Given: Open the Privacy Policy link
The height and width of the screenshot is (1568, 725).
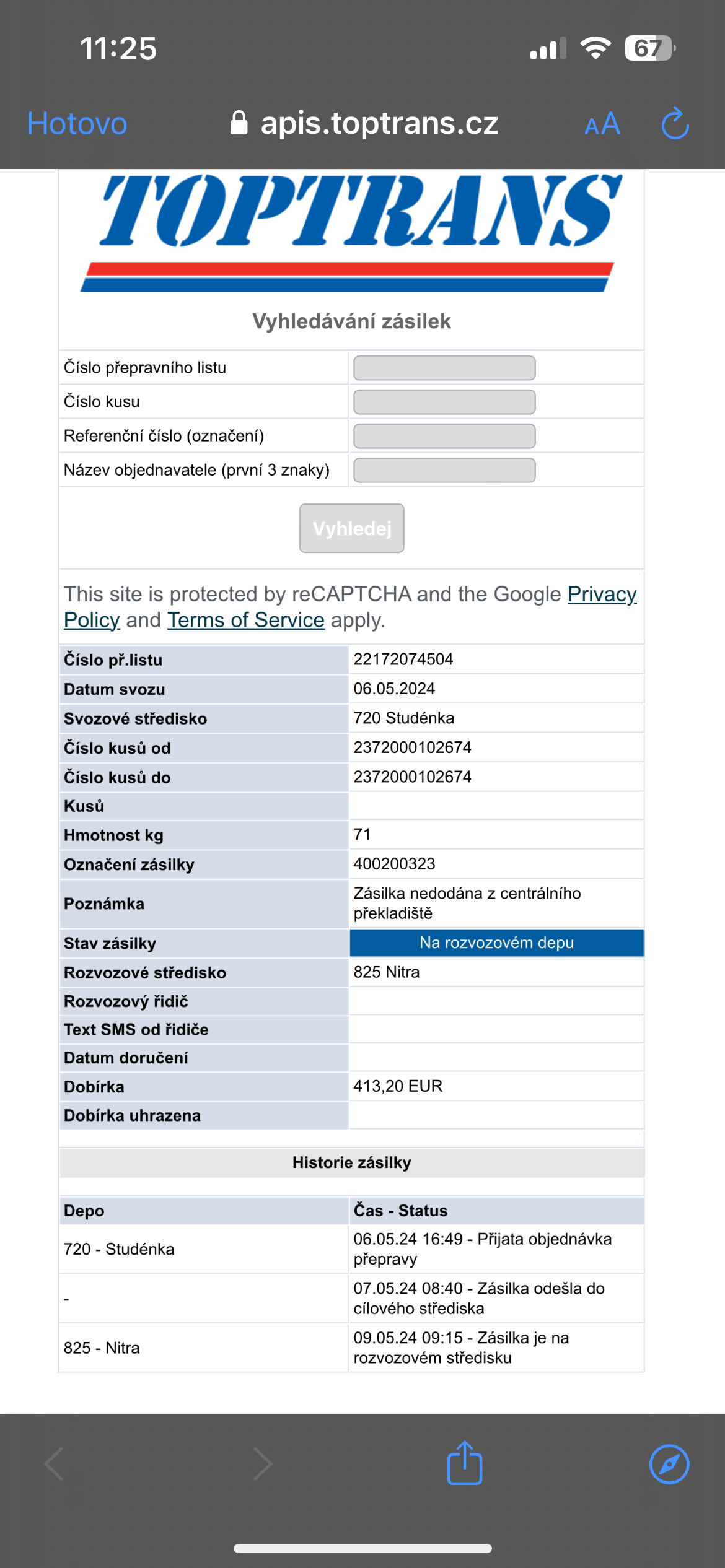Looking at the screenshot, I should (602, 595).
